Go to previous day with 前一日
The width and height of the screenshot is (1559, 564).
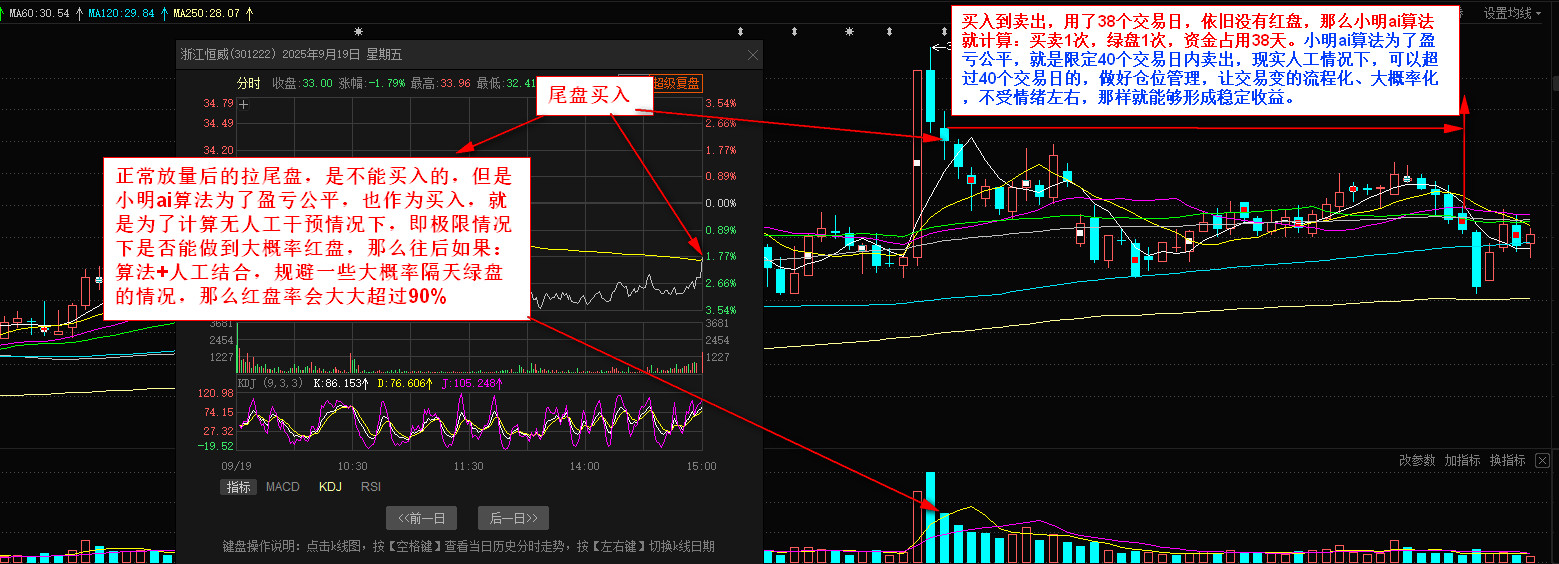pos(421,517)
